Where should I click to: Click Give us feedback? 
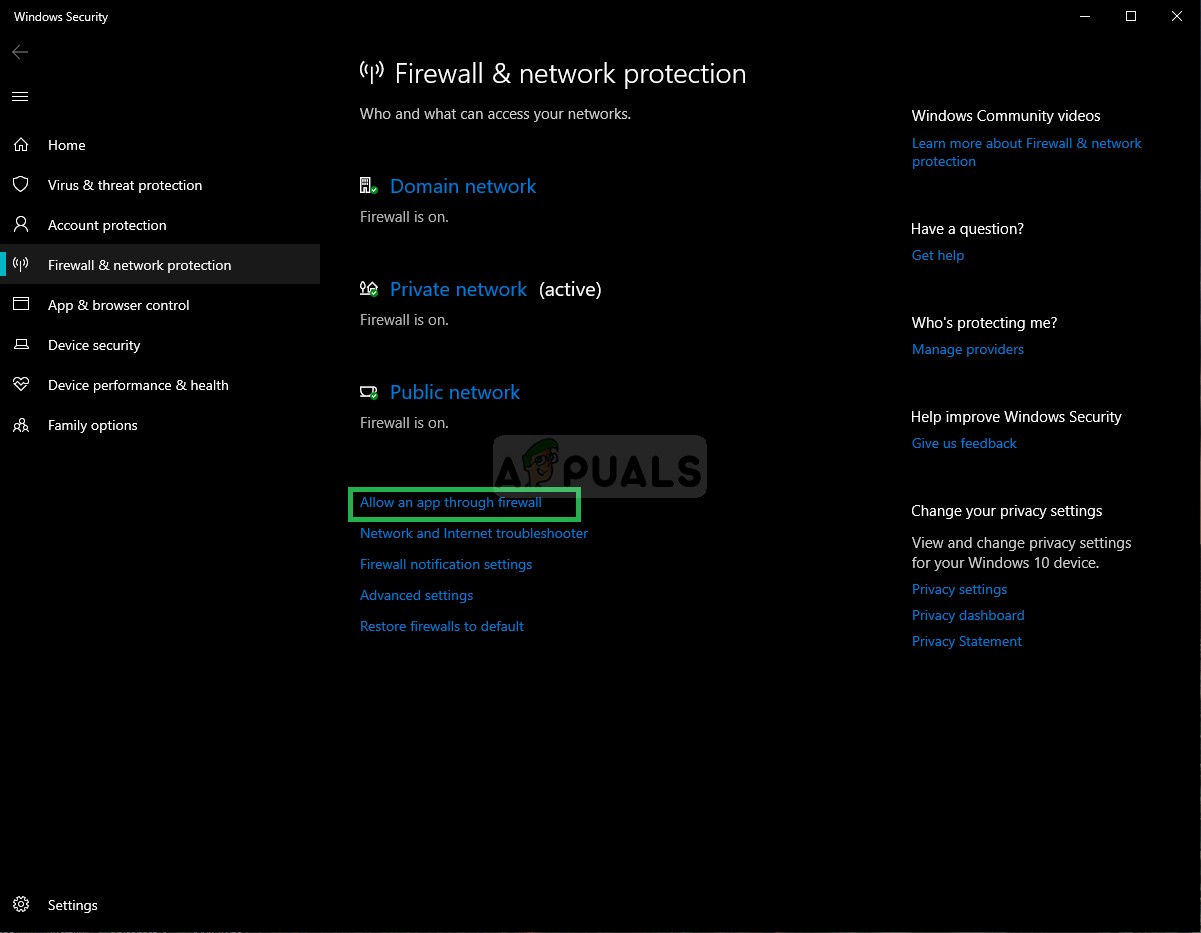click(963, 443)
